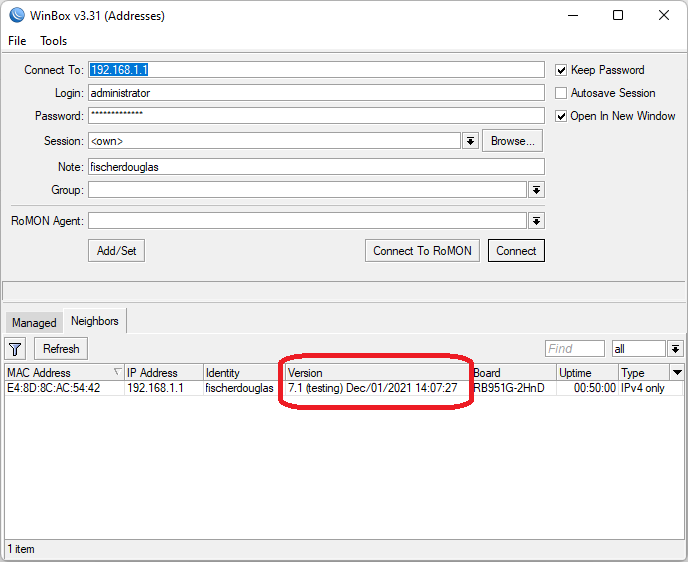Select MAC address E4:8D:8C:AC:54:42 cell
The image size is (688, 562).
click(64, 388)
